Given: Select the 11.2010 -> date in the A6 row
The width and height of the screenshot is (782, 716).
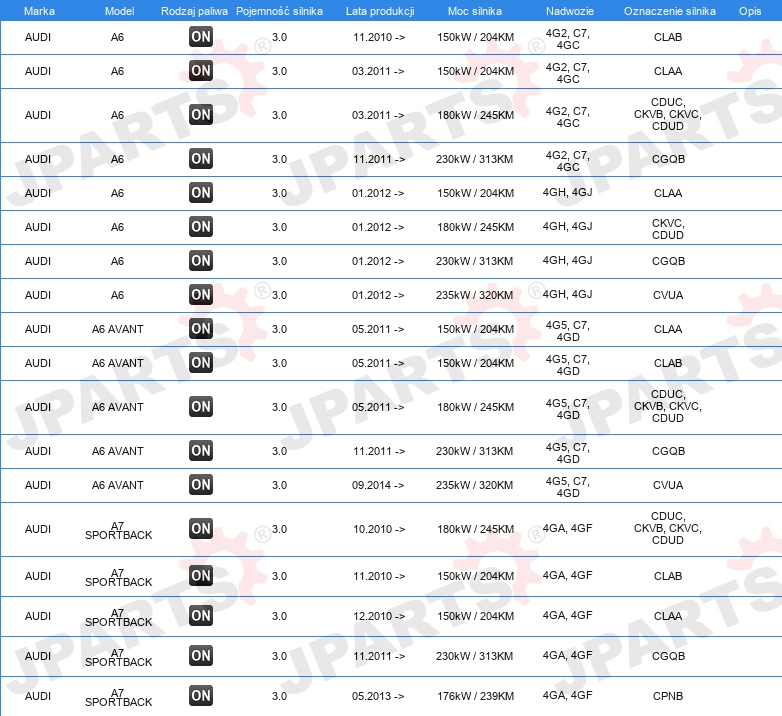Looking at the screenshot, I should 379,37.
